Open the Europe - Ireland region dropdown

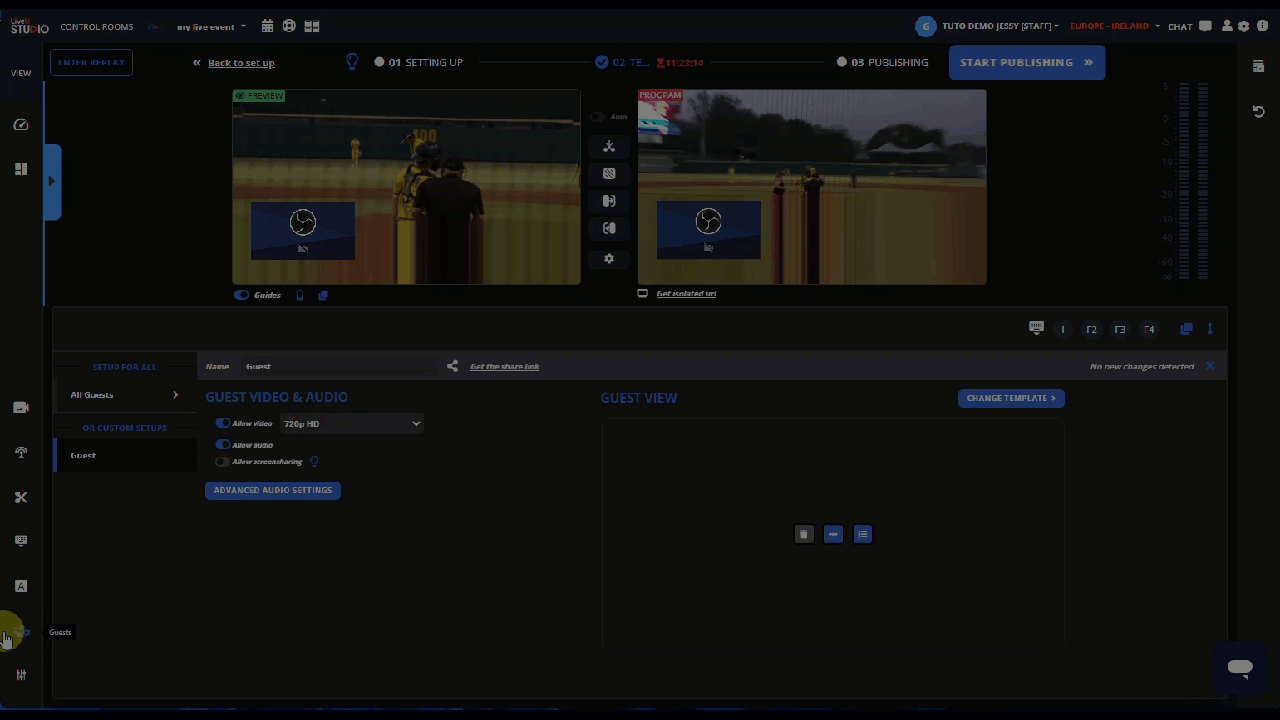click(1114, 27)
